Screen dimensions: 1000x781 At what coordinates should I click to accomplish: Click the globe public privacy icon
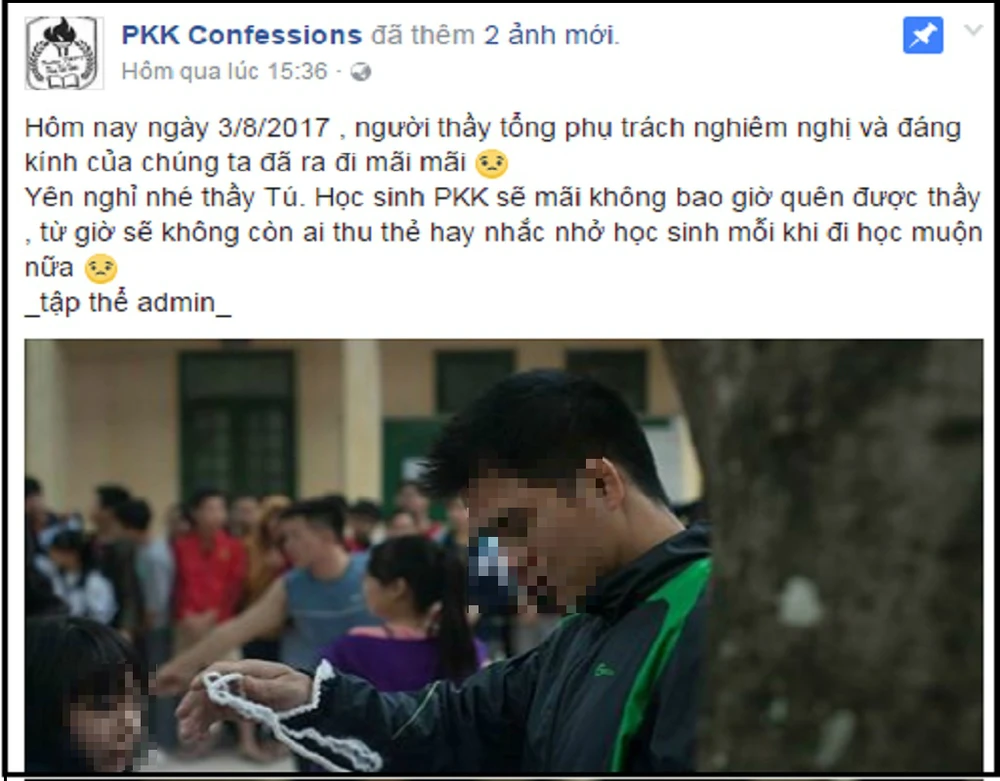[x=360, y=72]
